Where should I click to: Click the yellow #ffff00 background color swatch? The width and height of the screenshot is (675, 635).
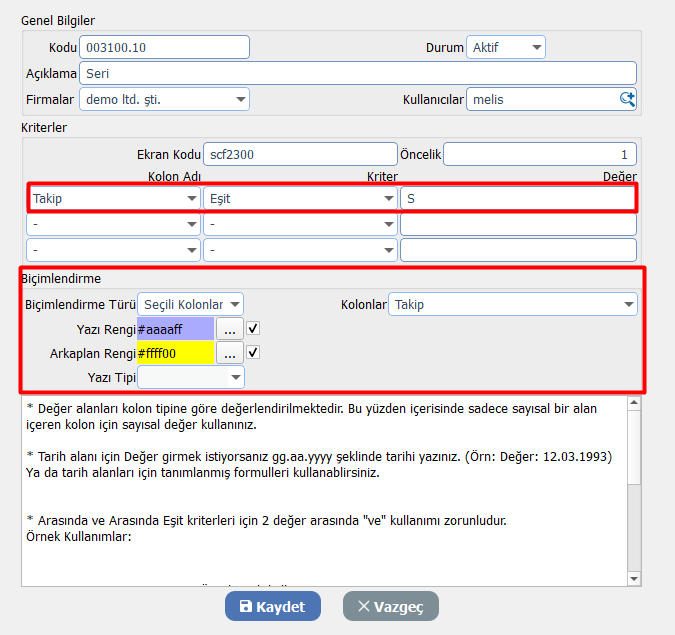[175, 353]
